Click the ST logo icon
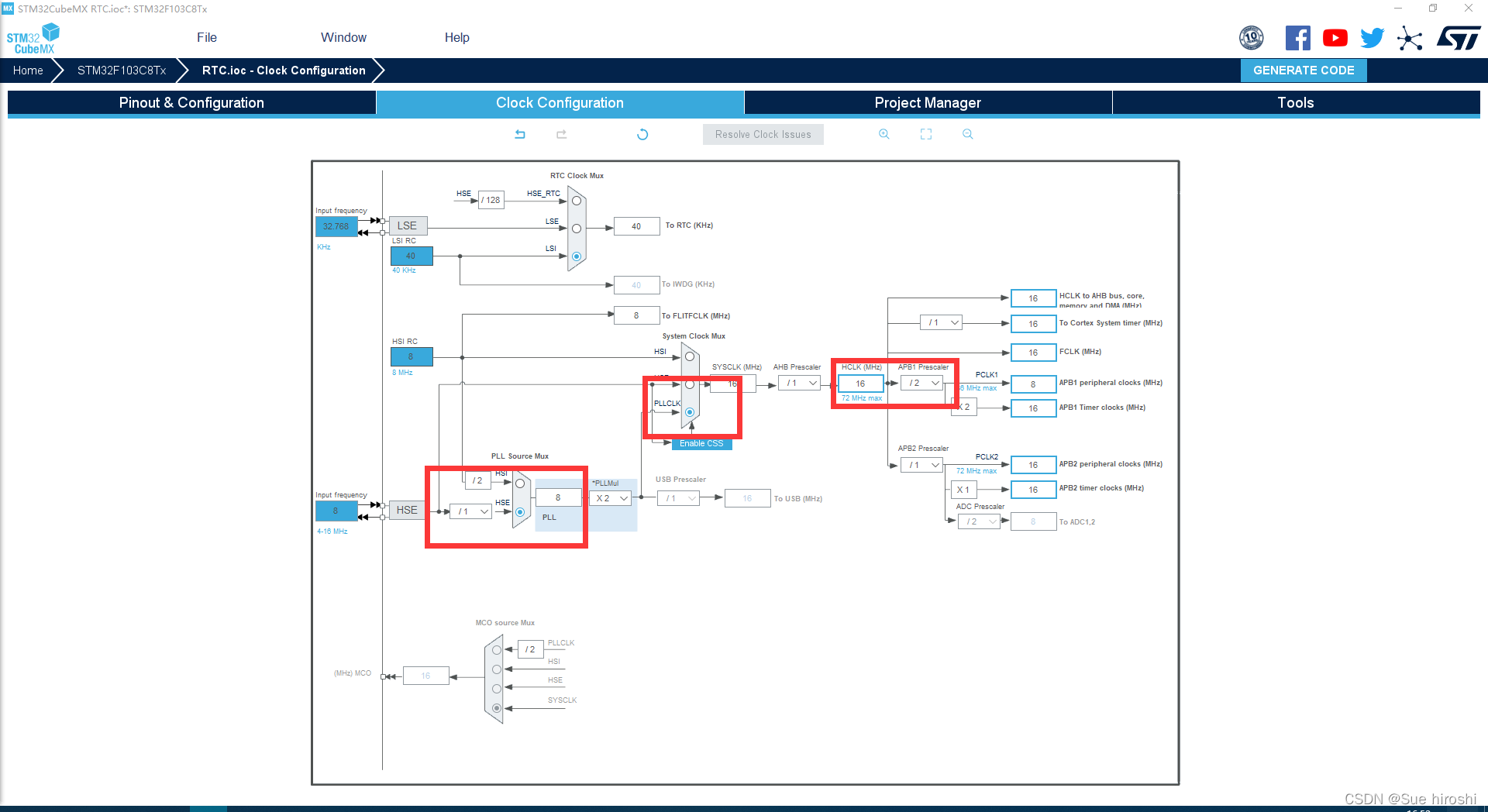The height and width of the screenshot is (812, 1488). tap(1459, 38)
